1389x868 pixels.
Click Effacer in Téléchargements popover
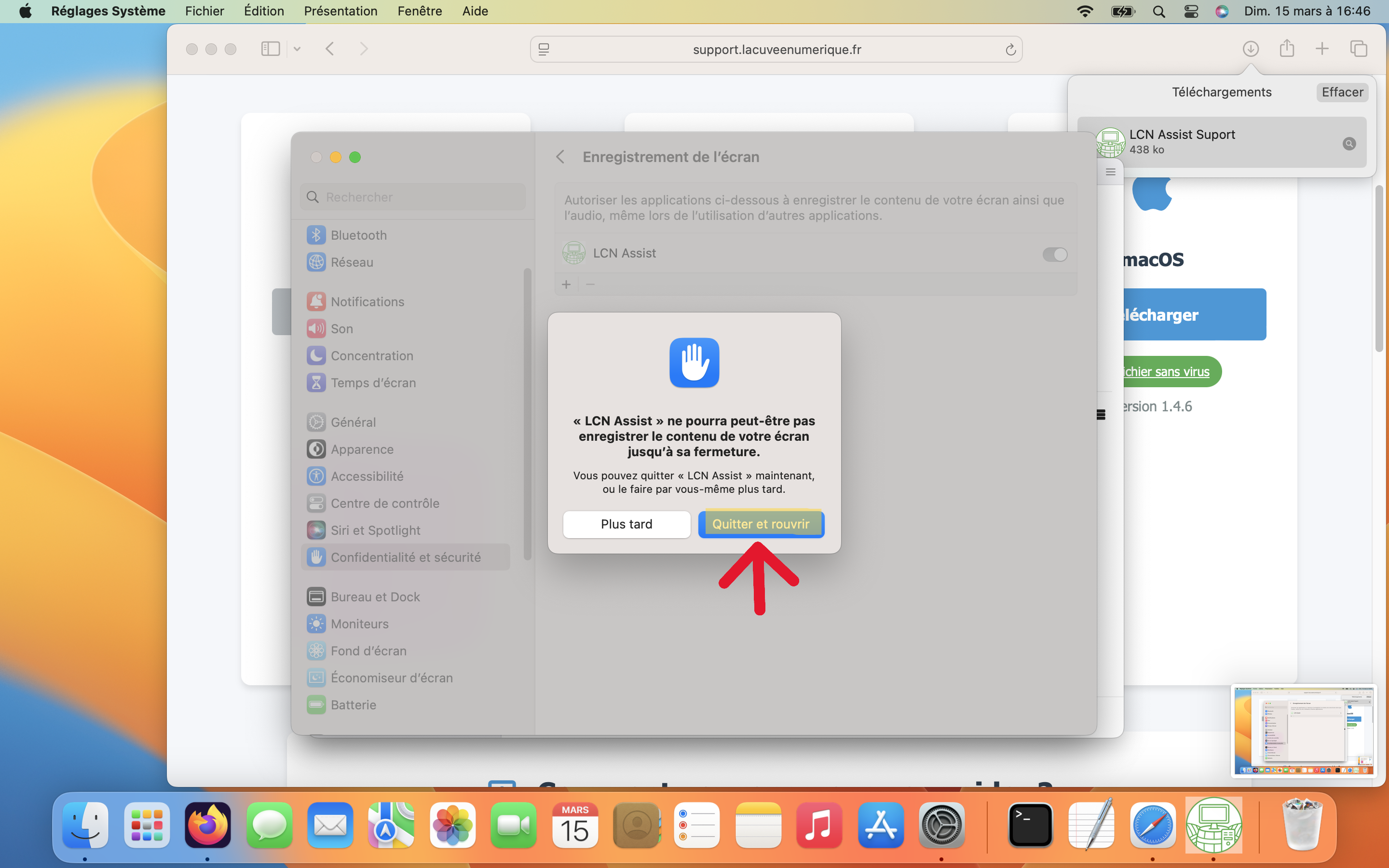click(x=1342, y=93)
